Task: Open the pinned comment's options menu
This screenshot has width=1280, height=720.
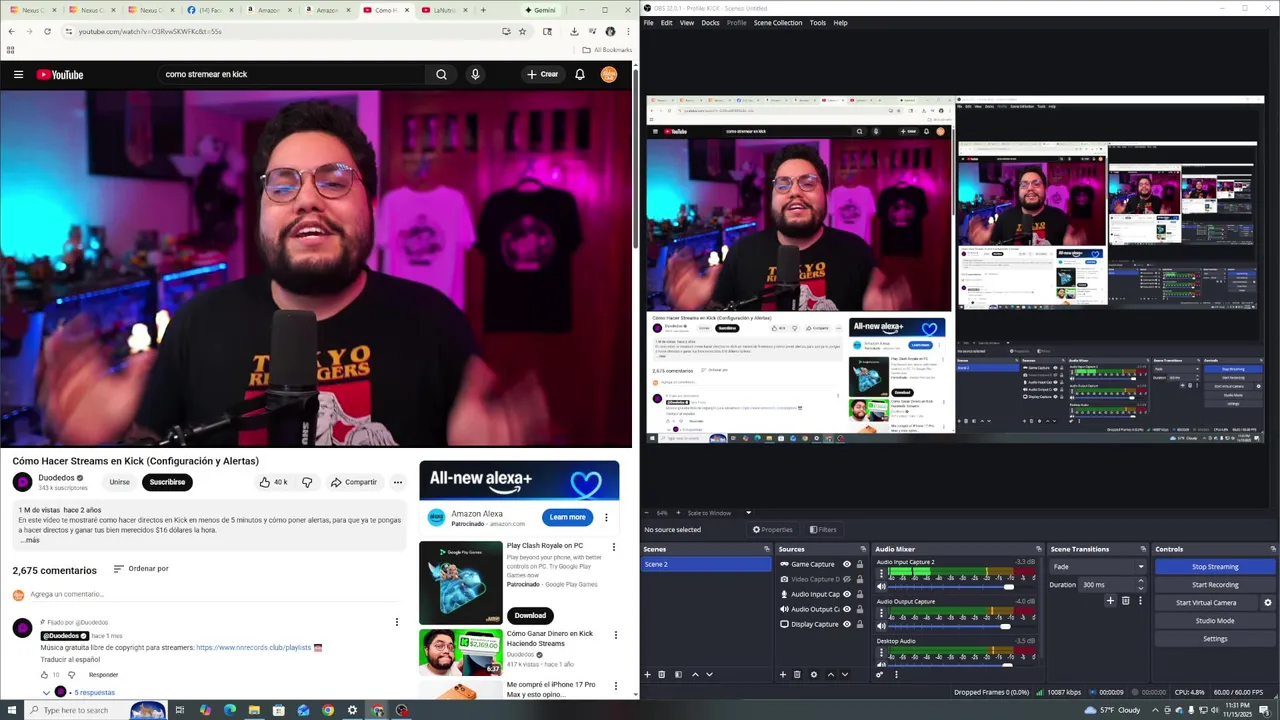Action: pyautogui.click(x=396, y=622)
